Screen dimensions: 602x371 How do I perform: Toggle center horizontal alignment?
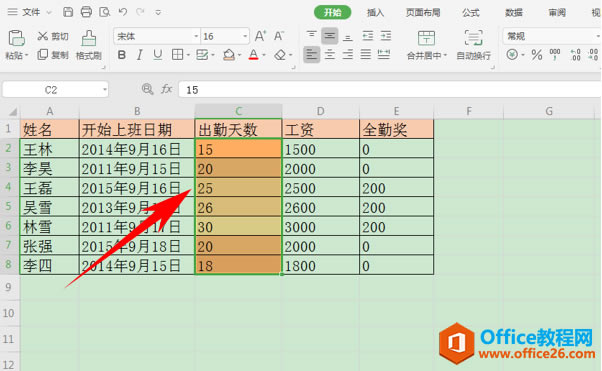pos(329,55)
